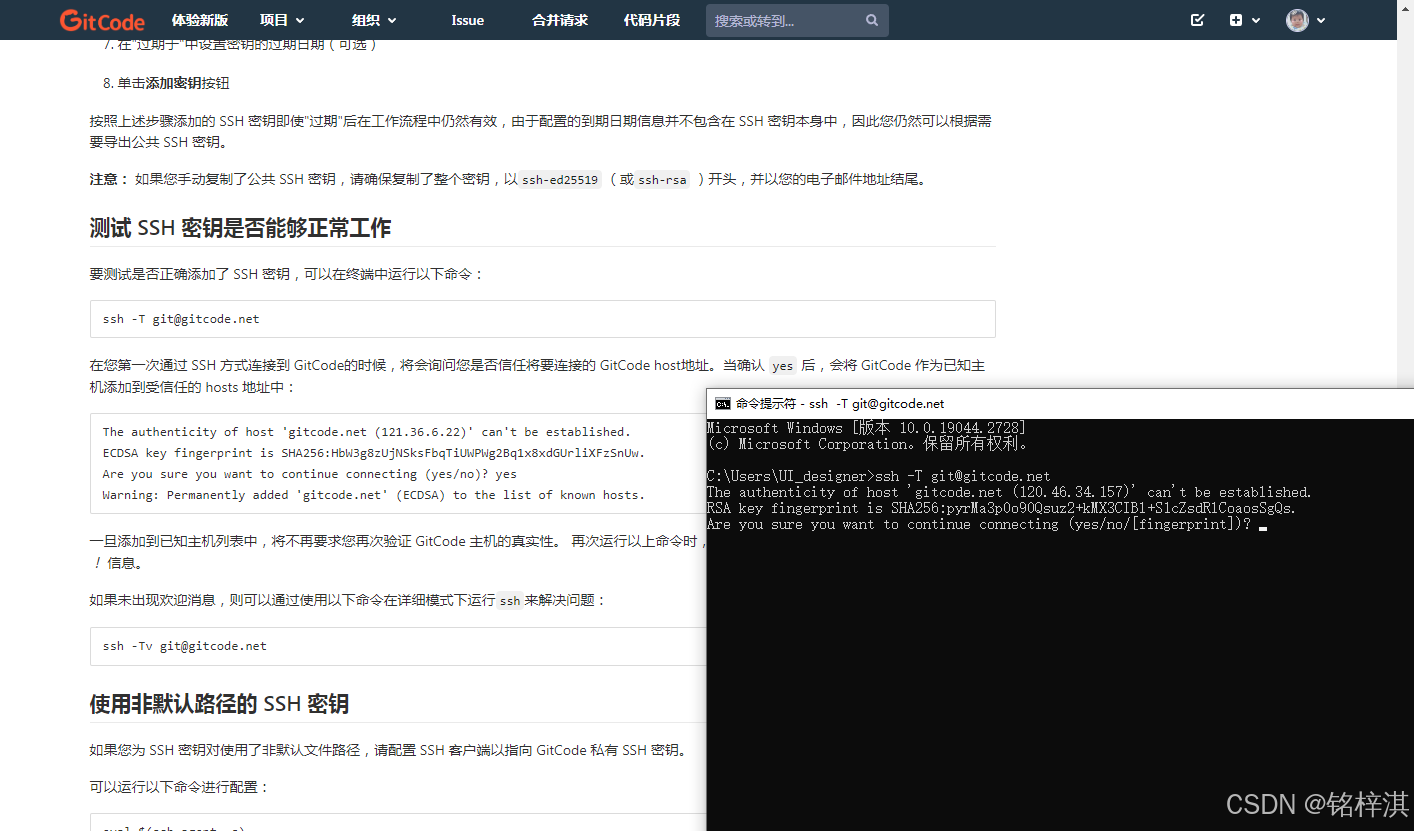Focus the 搜索或转到 search field

point(797,20)
